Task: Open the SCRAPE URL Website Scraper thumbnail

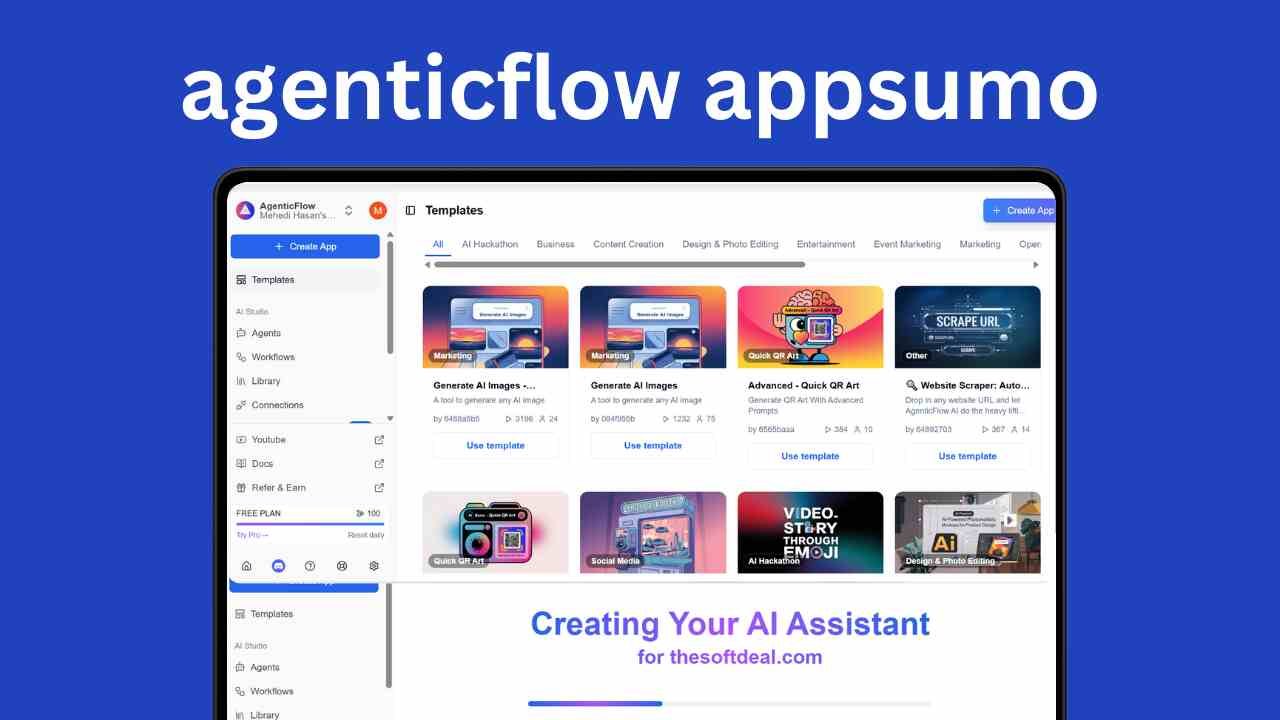Action: 968,327
